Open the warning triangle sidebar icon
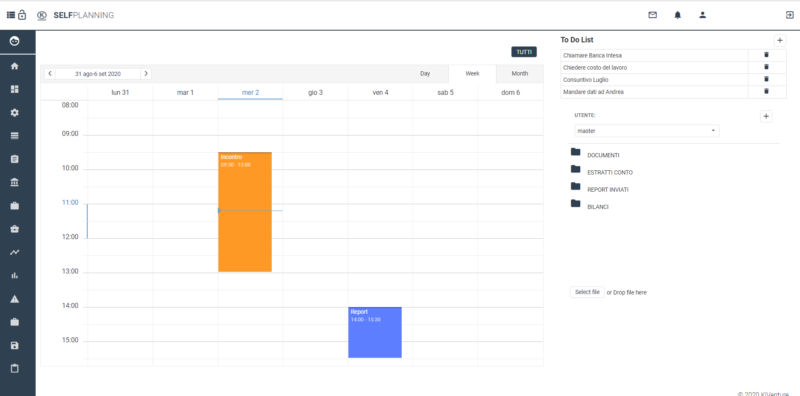This screenshot has width=800, height=396. [x=14, y=299]
